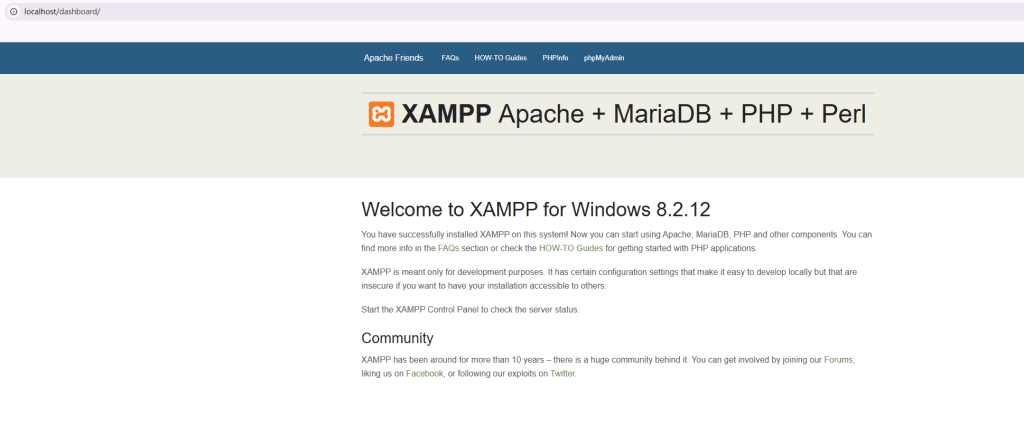Open Apache Friends home link
This screenshot has height=433, width=1024.
(393, 58)
